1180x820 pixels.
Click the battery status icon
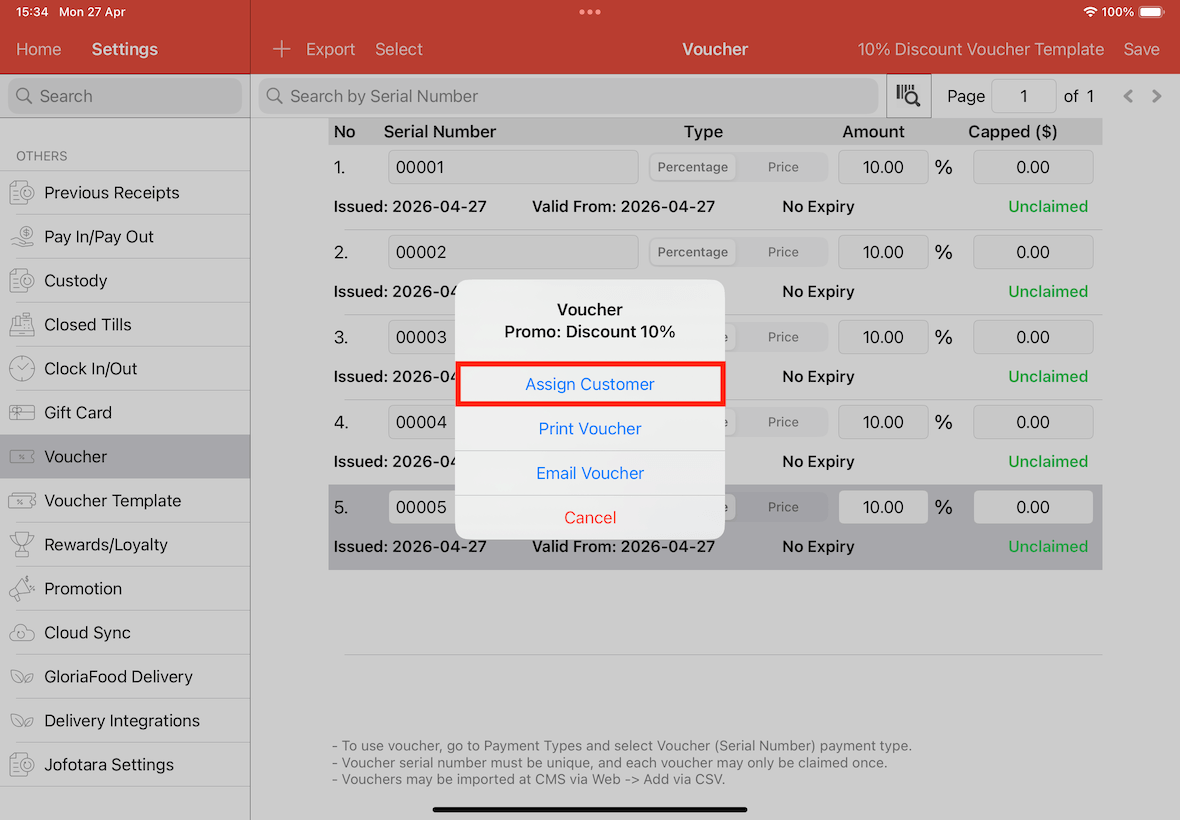[1152, 12]
